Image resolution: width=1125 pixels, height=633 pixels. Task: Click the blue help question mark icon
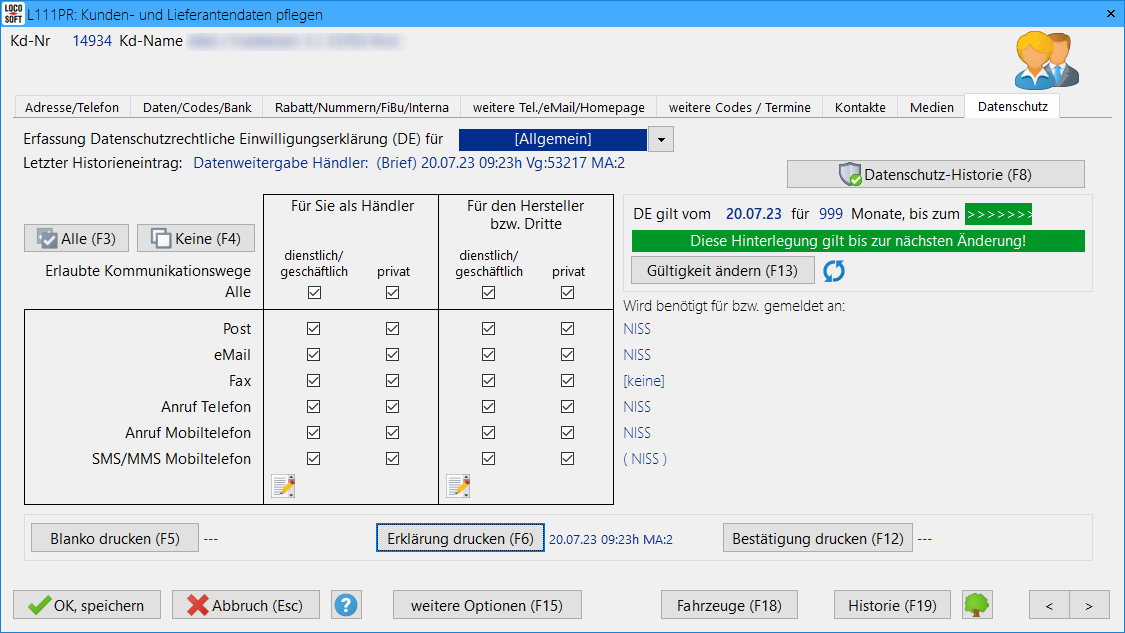346,605
